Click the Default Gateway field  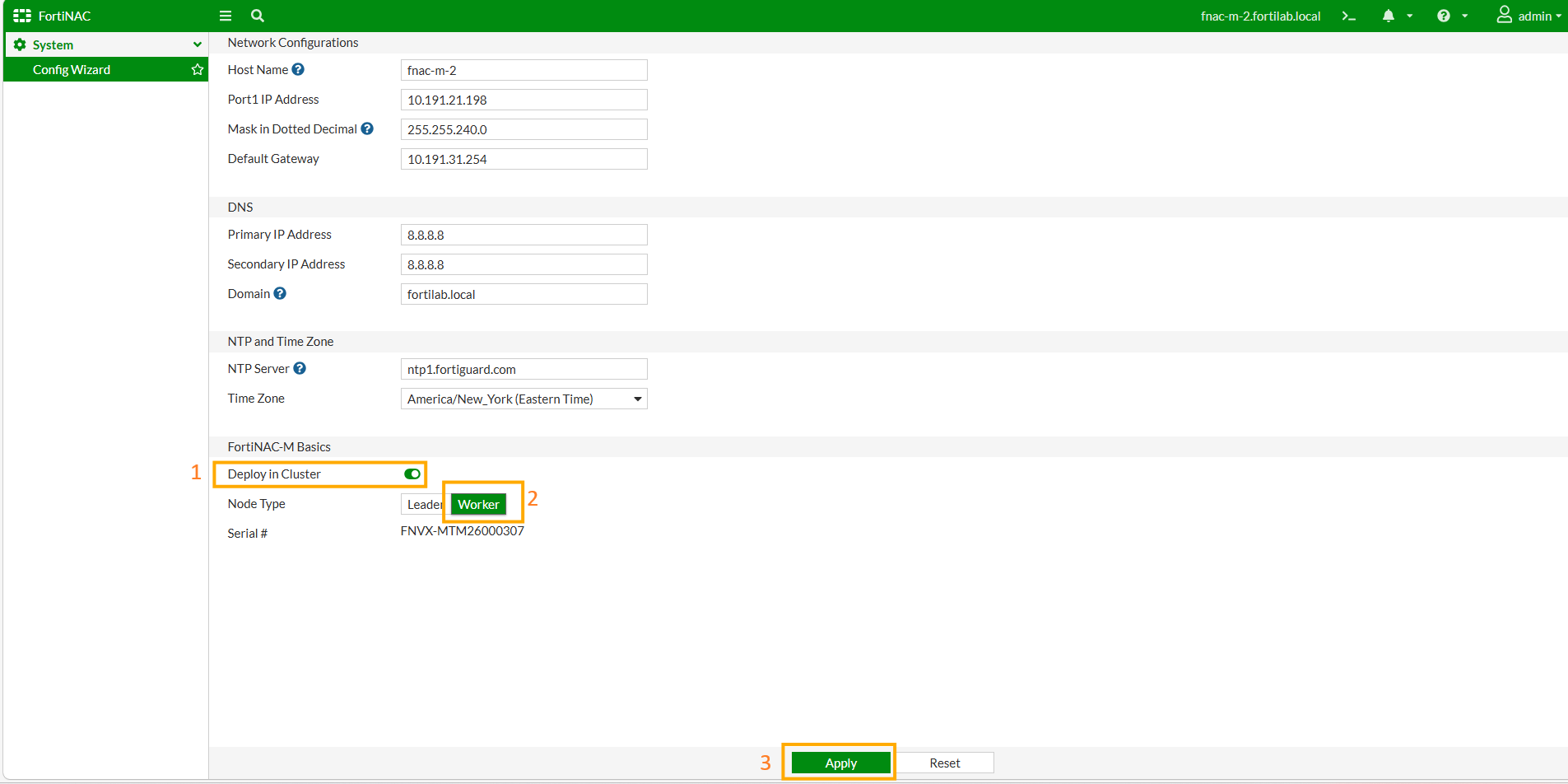[523, 159]
